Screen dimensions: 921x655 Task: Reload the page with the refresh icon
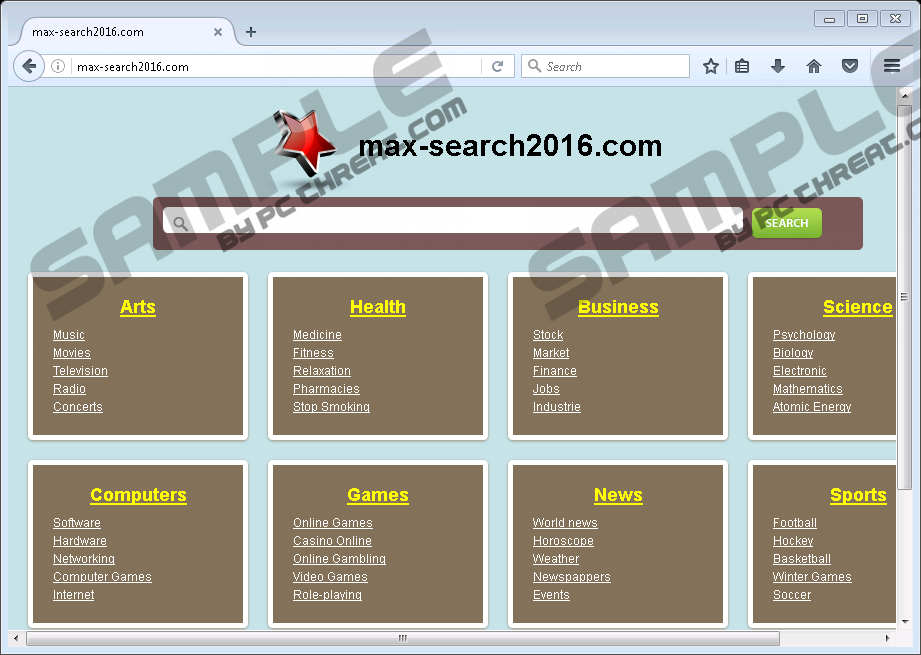497,67
